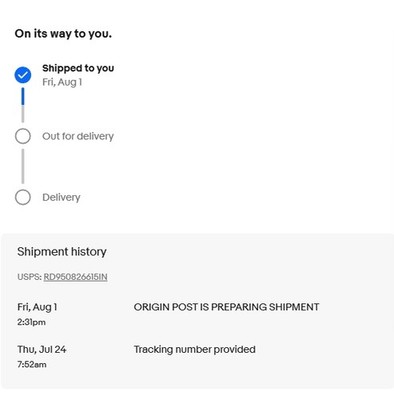
Task: Click progress line between Shipped and Out for delivery
Action: click(x=23, y=105)
